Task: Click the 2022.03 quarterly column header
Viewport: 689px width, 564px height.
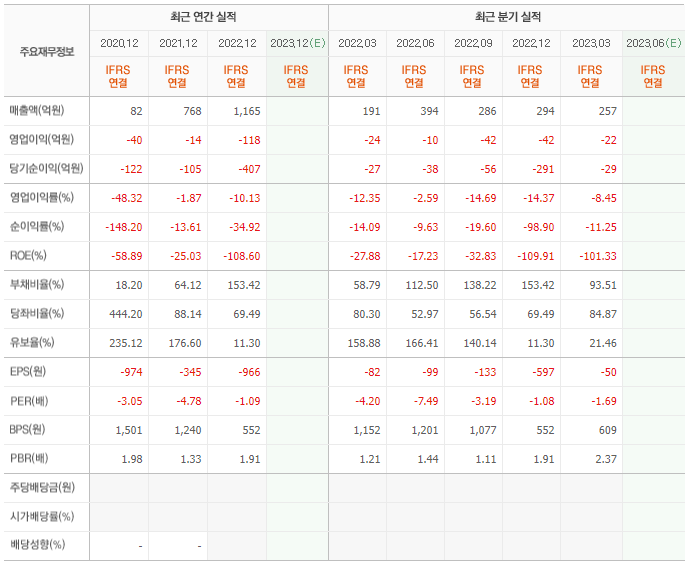Action: pyautogui.click(x=357, y=43)
